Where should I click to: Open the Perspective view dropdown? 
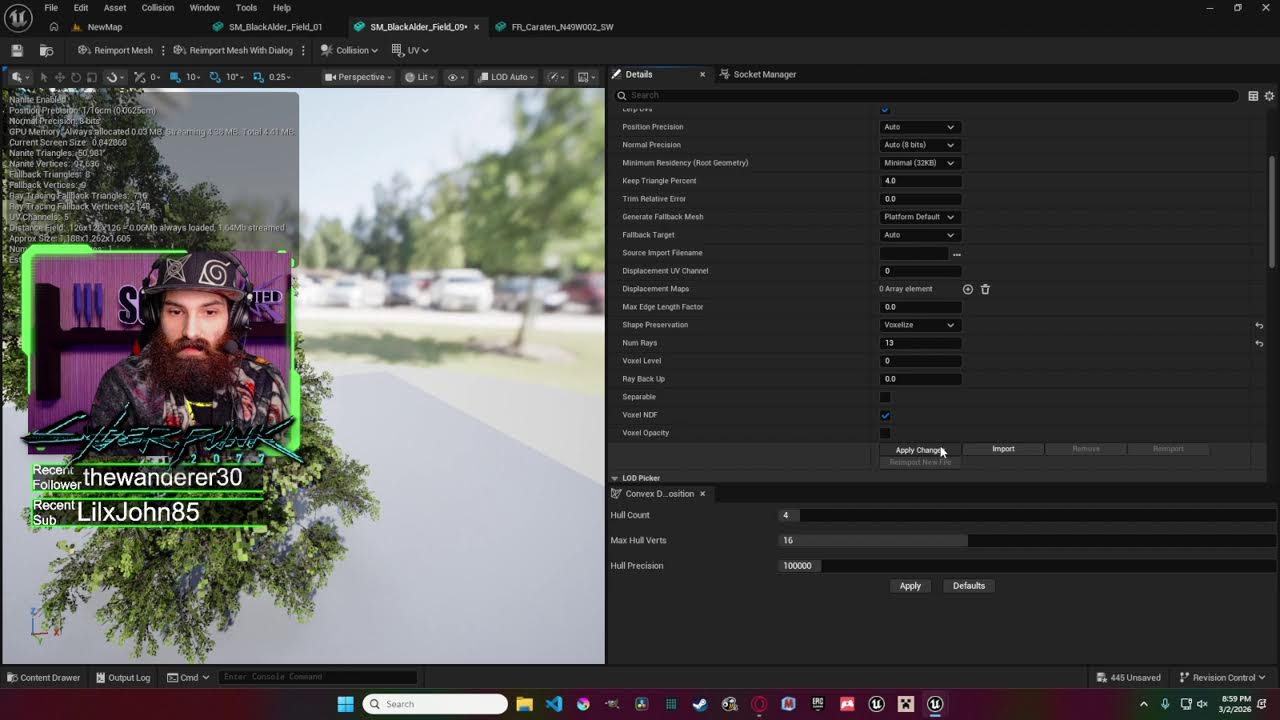(x=359, y=77)
